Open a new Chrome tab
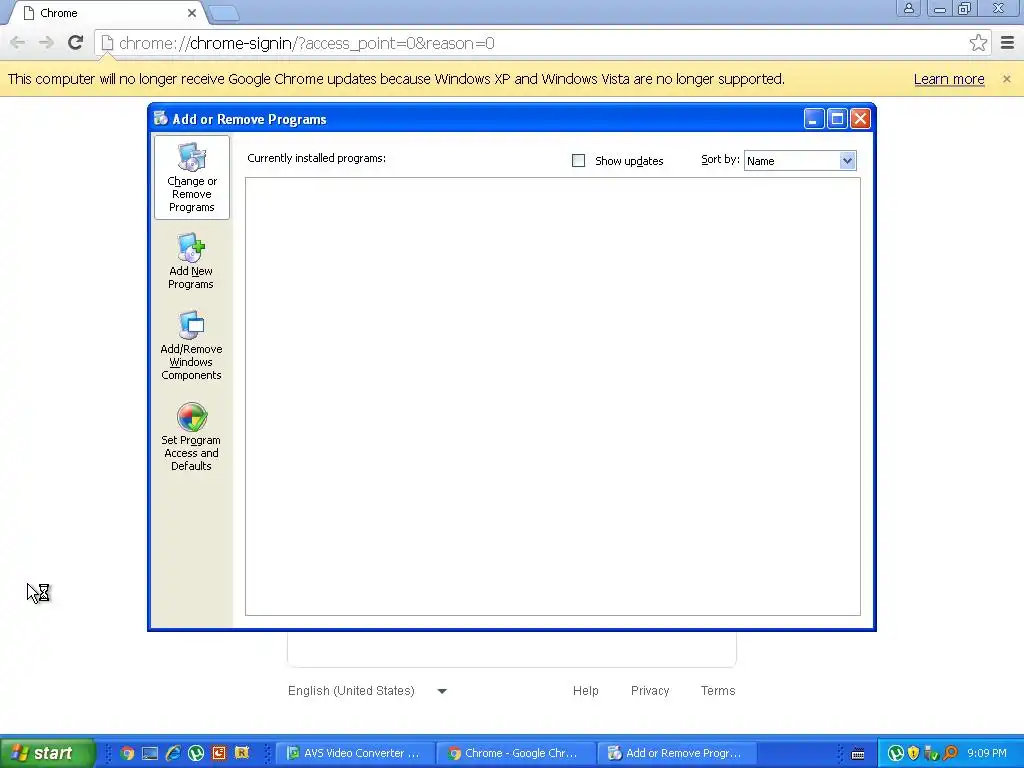 pyautogui.click(x=224, y=13)
